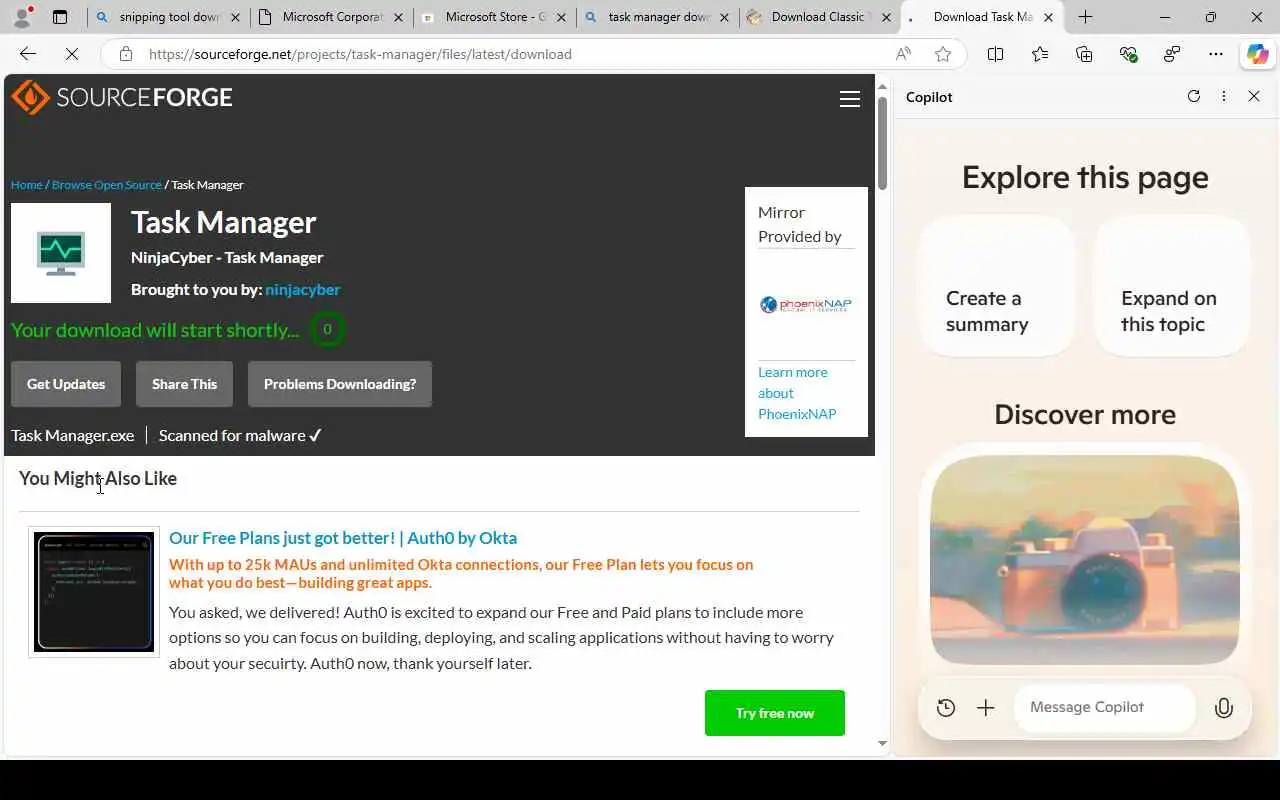Viewport: 1280px width, 800px height.
Task: Click the Scanned for malware text
Action: coord(240,435)
